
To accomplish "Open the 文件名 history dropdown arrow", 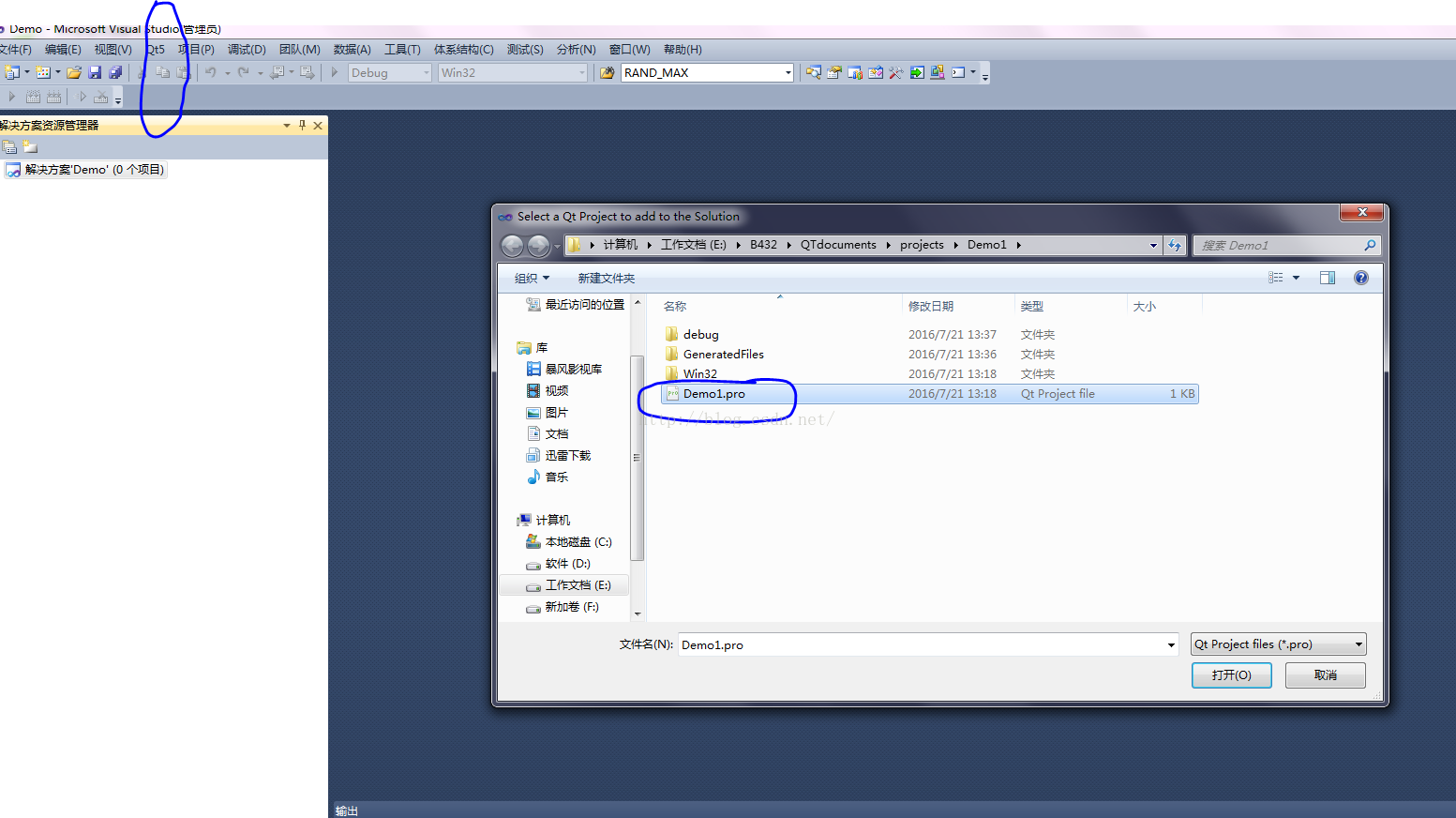I will point(1171,644).
